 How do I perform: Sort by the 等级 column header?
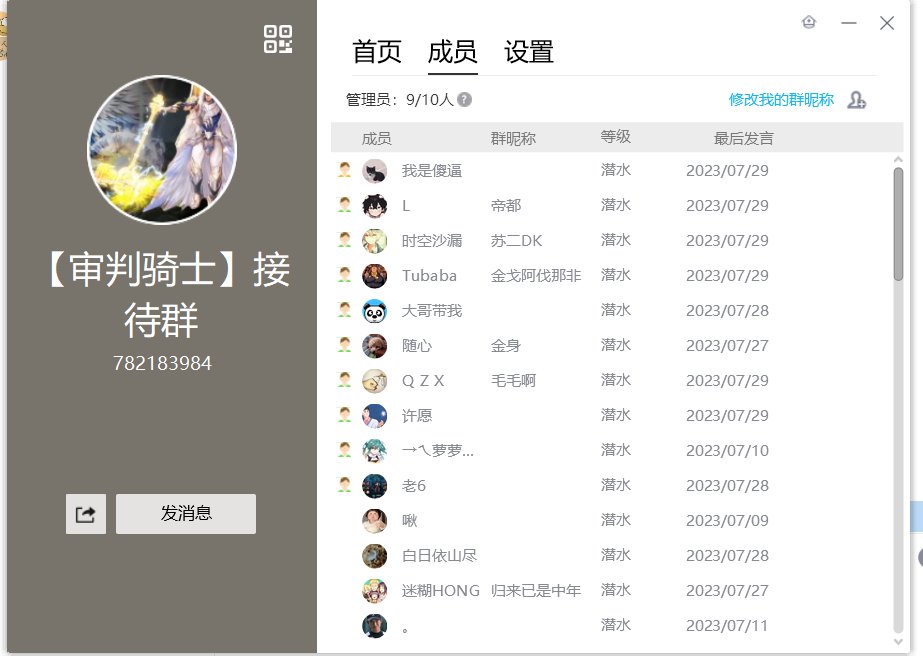[x=616, y=137]
